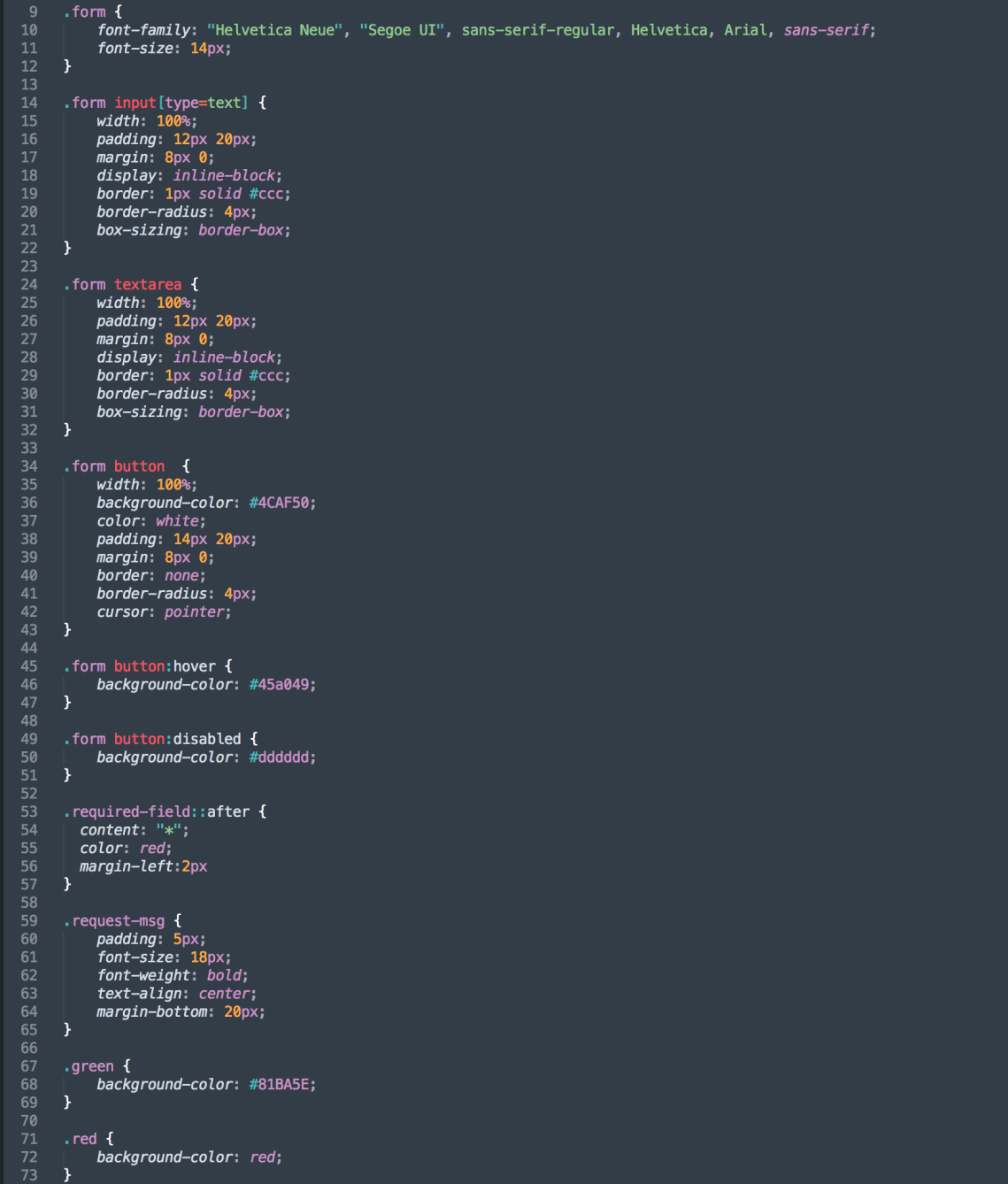The width and height of the screenshot is (1008, 1184).
Task: Click the .green class selector
Action: tap(89, 1066)
